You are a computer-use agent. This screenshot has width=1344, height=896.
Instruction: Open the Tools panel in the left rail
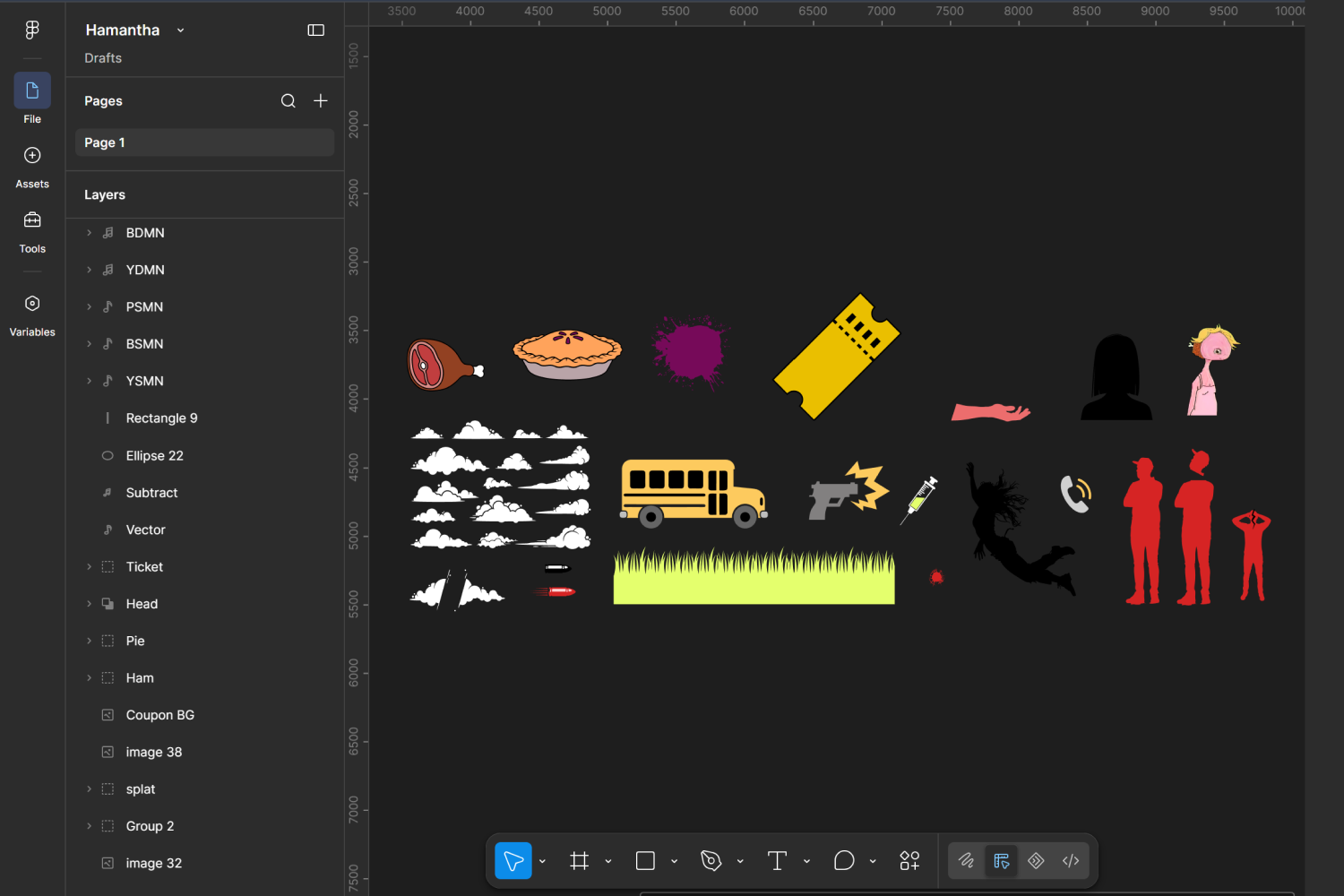(x=32, y=232)
